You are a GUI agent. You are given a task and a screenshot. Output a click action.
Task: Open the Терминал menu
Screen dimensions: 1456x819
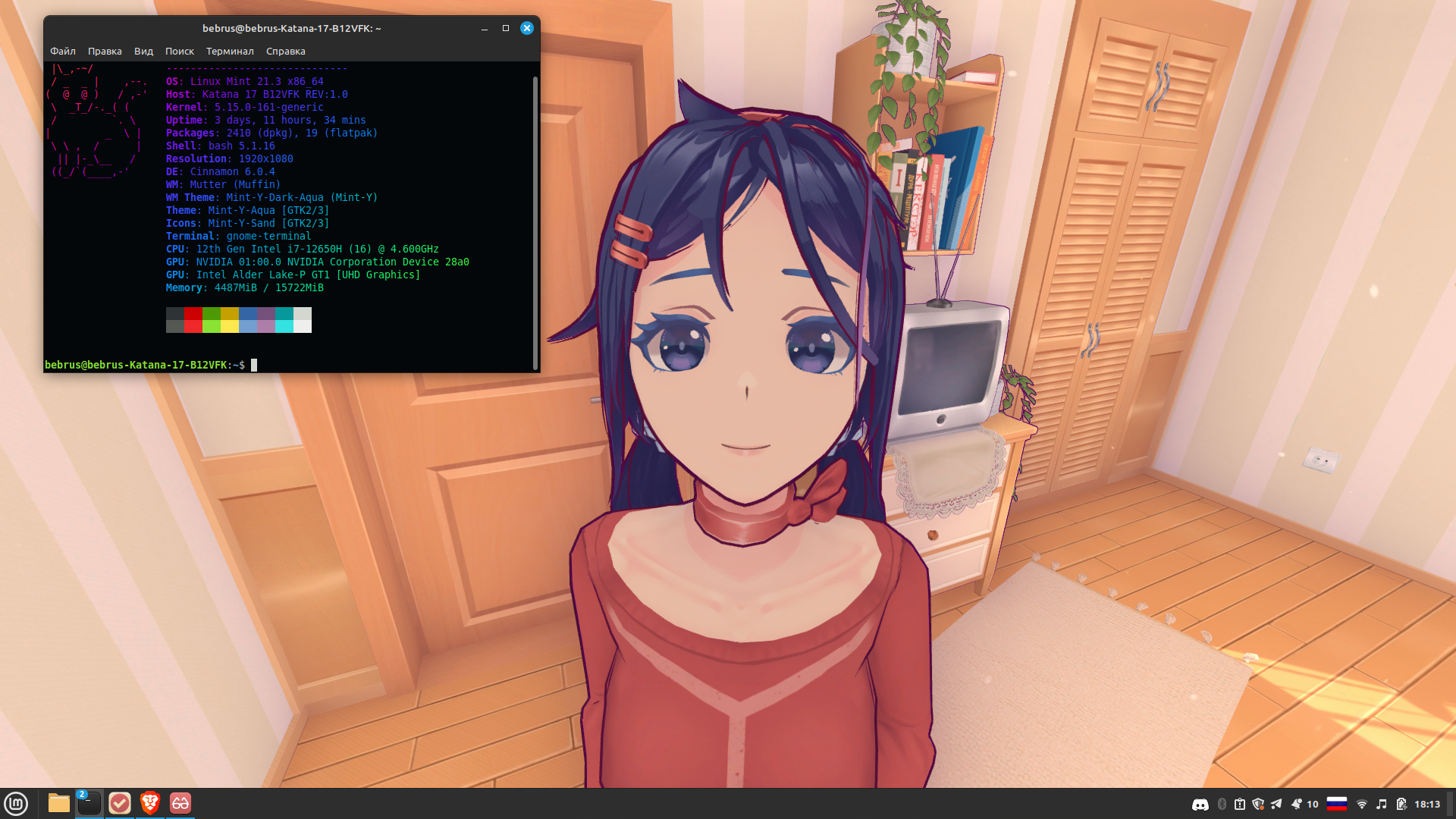click(x=230, y=52)
